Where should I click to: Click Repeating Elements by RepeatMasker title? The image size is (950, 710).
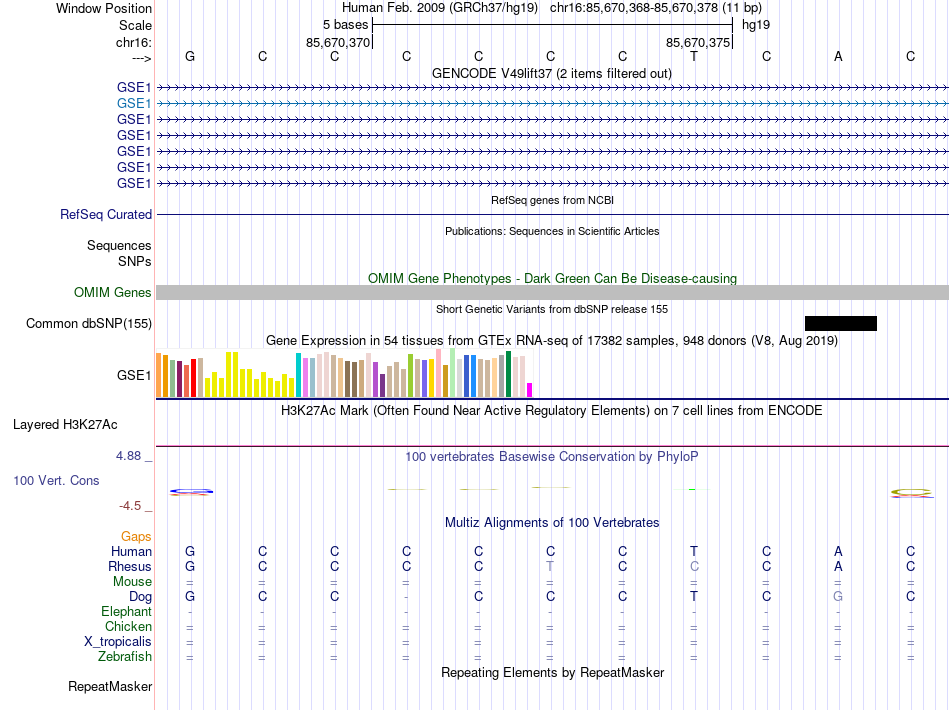(553, 672)
